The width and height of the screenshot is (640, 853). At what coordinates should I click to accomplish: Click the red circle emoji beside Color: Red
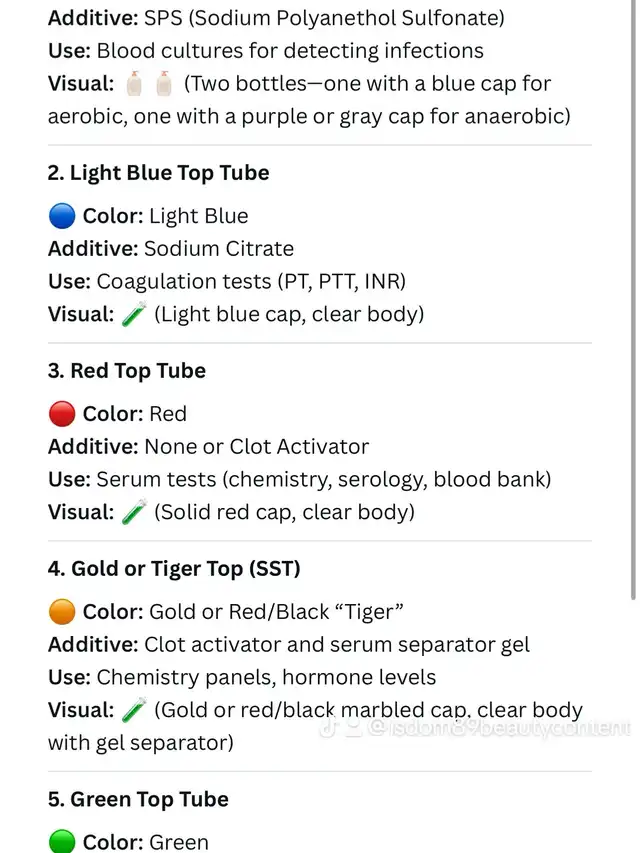pos(62,414)
